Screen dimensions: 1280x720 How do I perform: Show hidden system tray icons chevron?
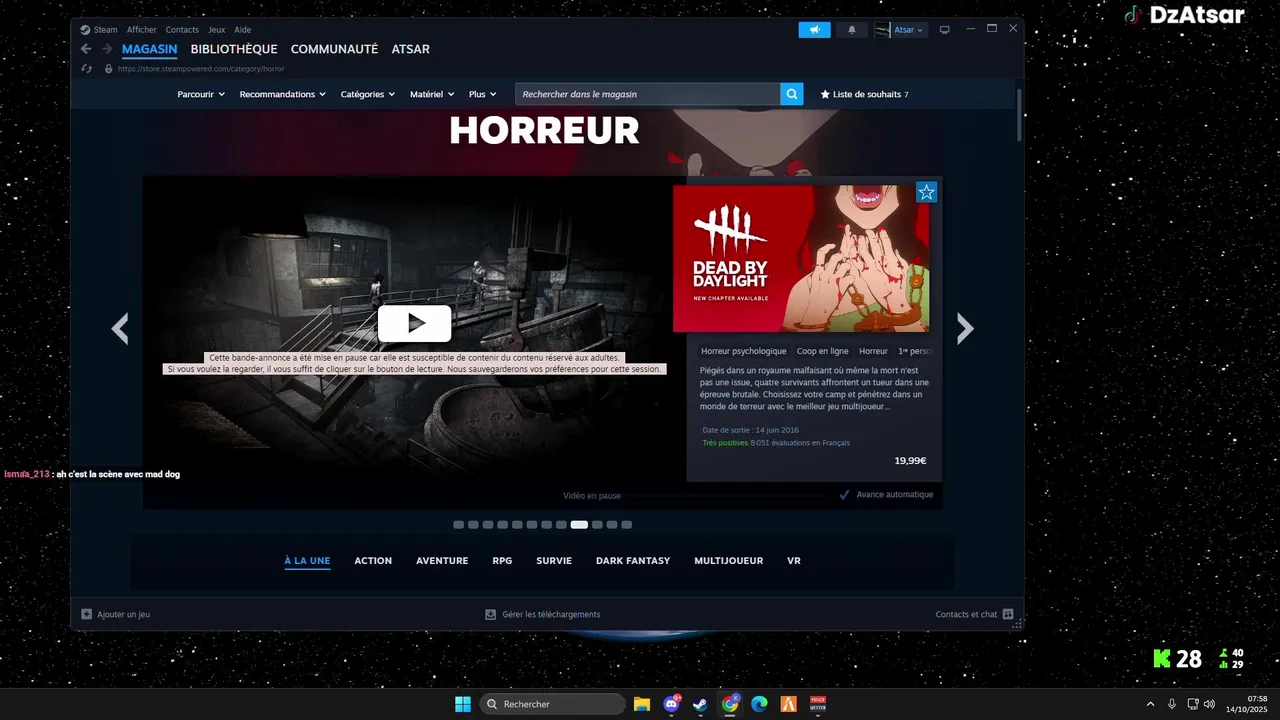coord(1150,704)
